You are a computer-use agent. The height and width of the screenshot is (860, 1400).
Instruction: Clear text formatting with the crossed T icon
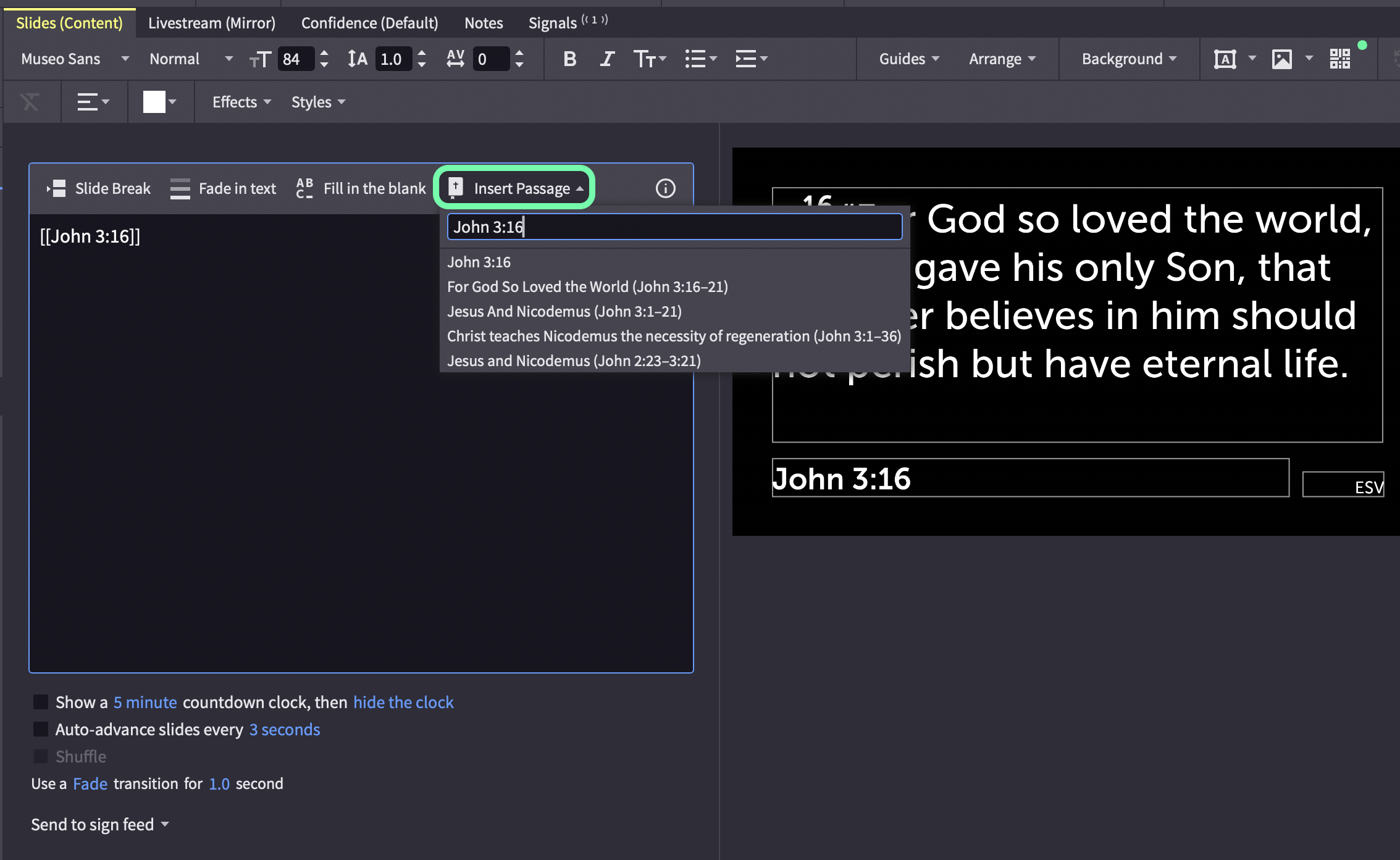tap(30, 102)
